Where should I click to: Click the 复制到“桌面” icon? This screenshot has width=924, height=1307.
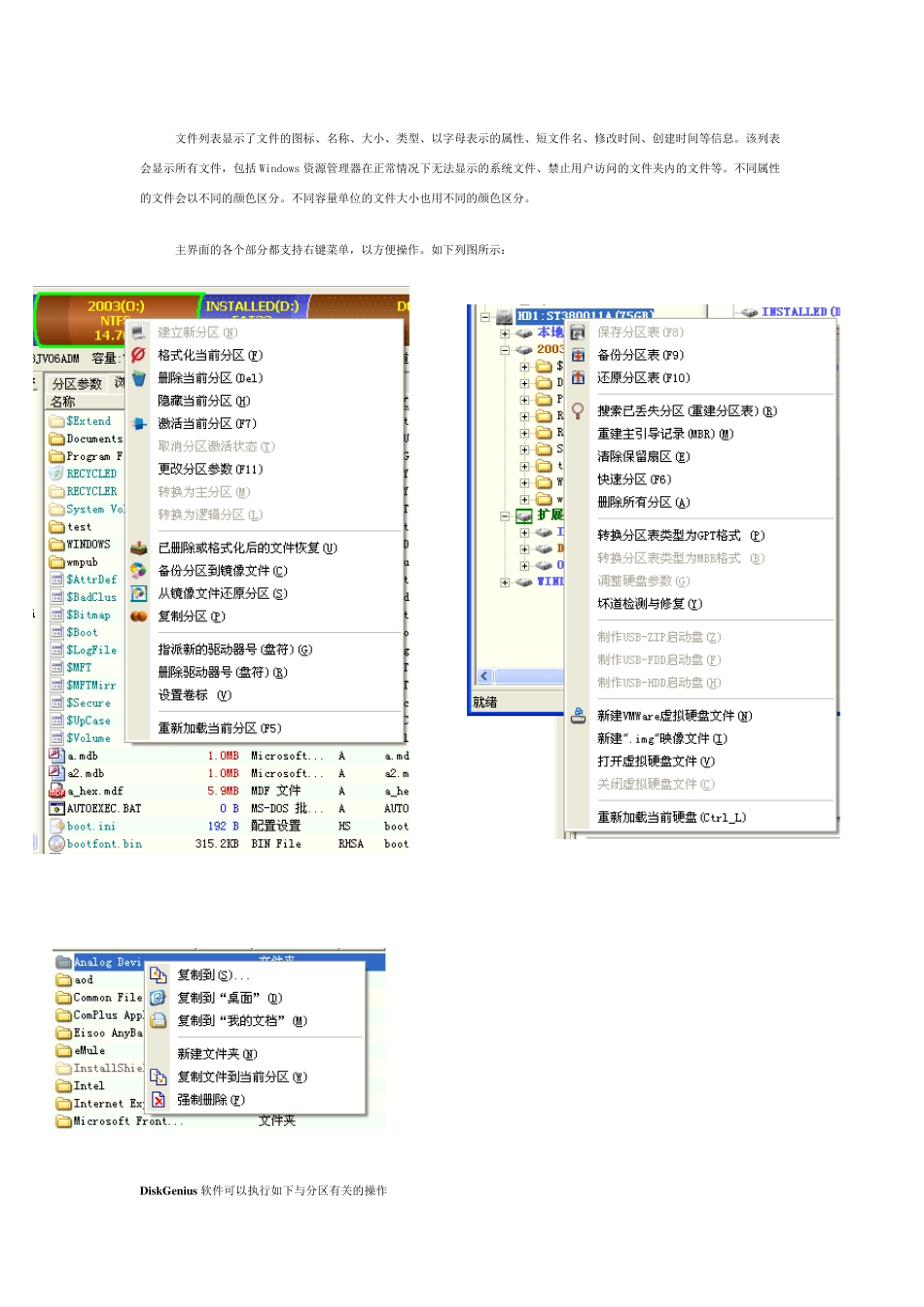tap(158, 998)
